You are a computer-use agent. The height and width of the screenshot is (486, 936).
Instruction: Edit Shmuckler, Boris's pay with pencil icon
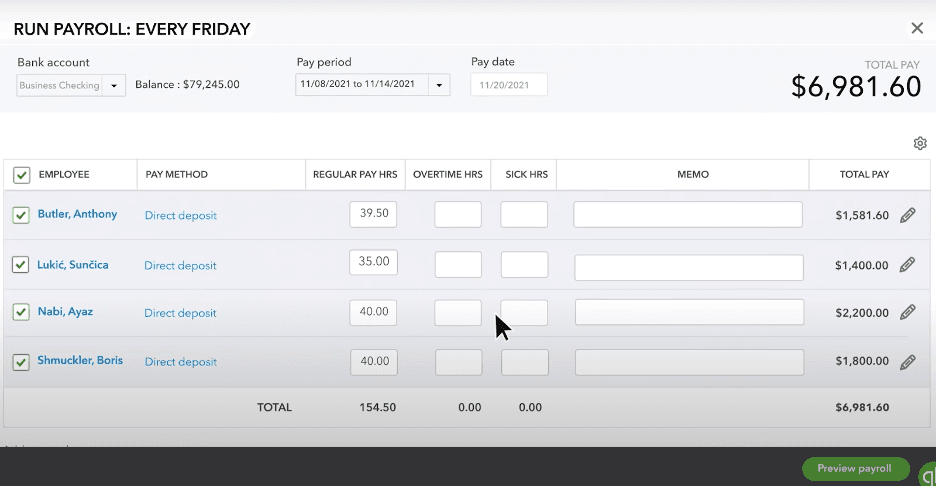[908, 361]
